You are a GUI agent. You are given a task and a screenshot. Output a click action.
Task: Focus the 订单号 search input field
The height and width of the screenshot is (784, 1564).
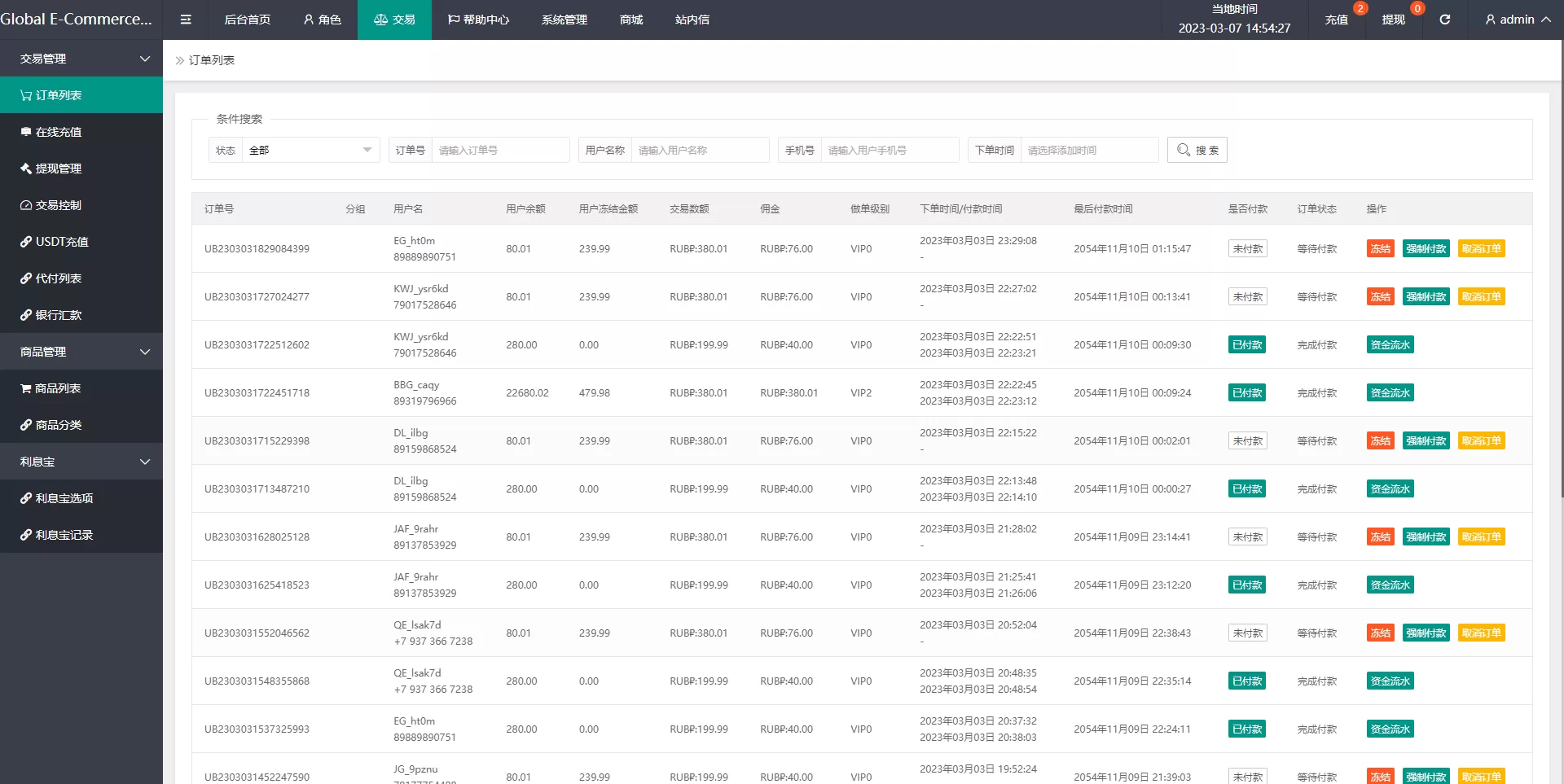pyautogui.click(x=499, y=150)
